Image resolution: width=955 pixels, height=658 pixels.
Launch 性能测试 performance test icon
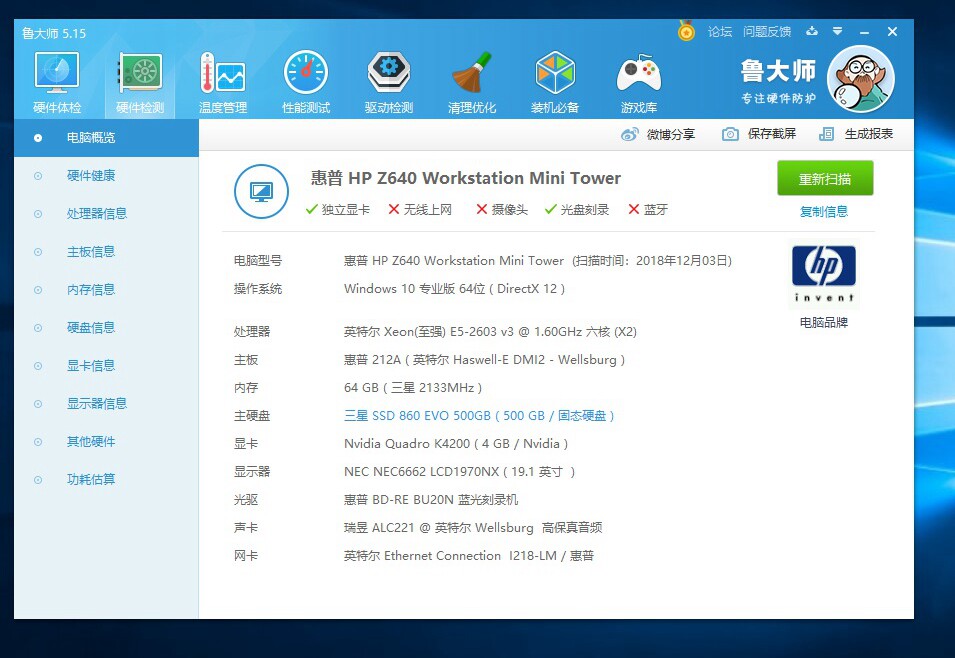click(x=306, y=83)
